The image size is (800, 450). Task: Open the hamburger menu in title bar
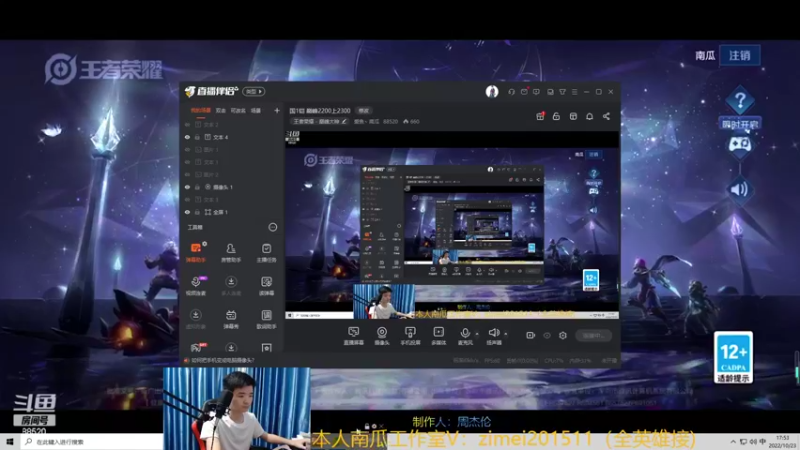click(574, 92)
